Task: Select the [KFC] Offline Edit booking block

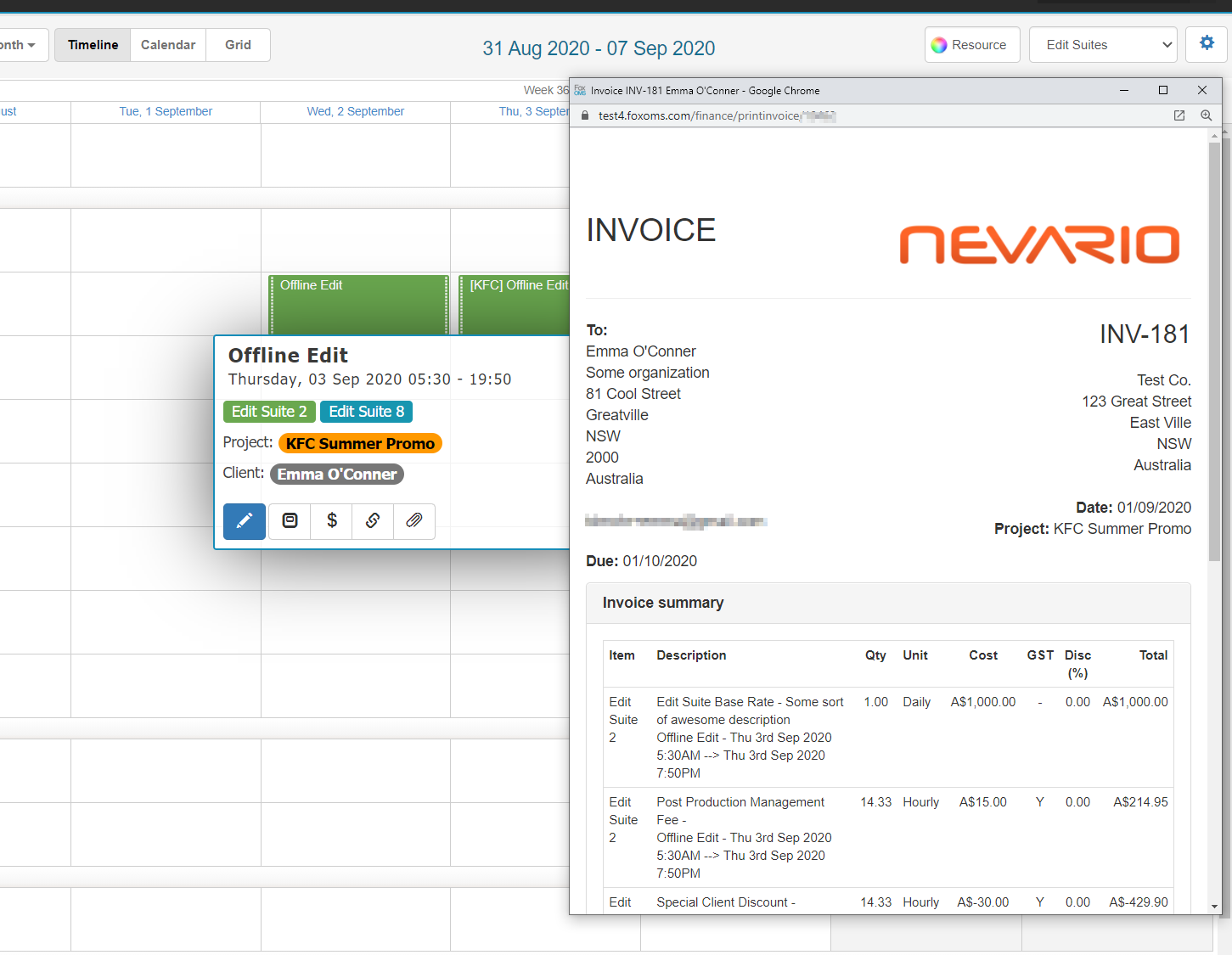Action: tap(515, 304)
